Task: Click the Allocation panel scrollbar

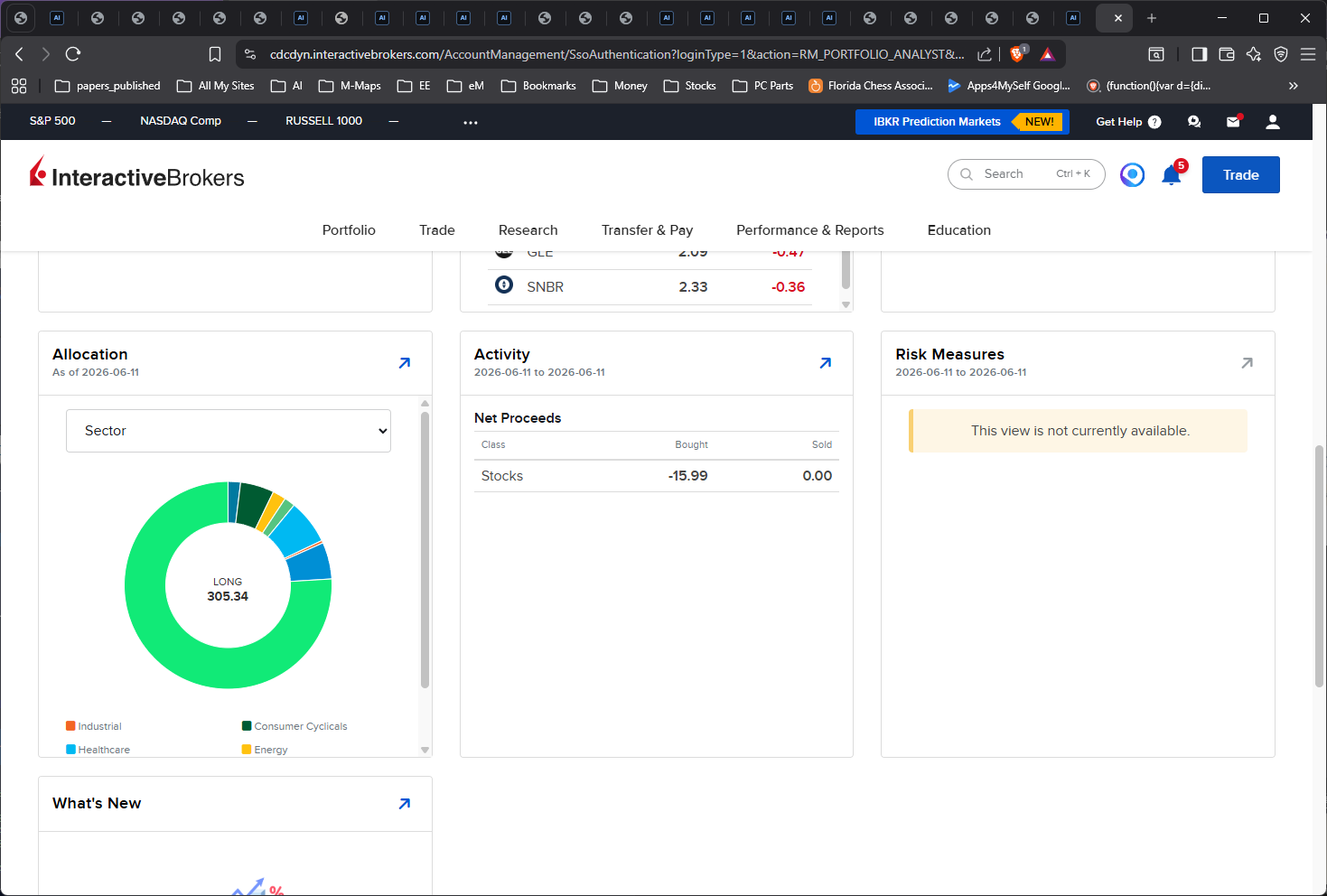Action: (425, 551)
